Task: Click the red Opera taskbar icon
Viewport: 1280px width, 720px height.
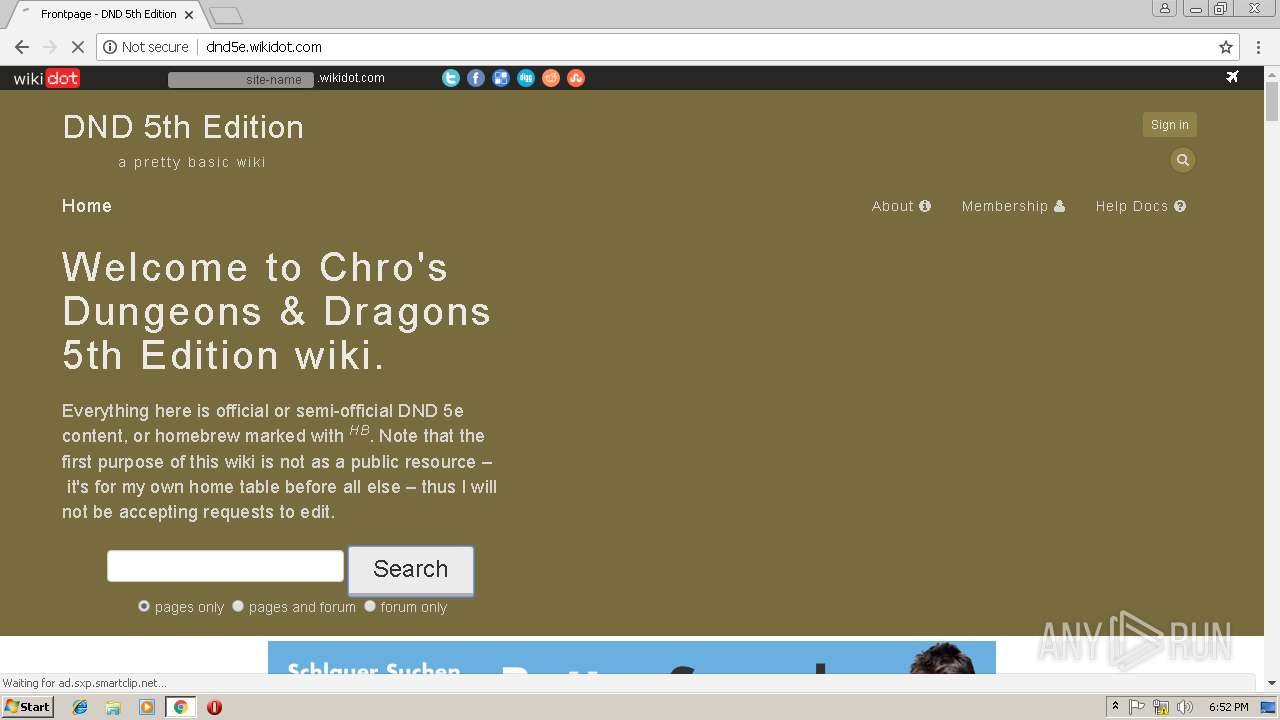Action: (x=214, y=707)
